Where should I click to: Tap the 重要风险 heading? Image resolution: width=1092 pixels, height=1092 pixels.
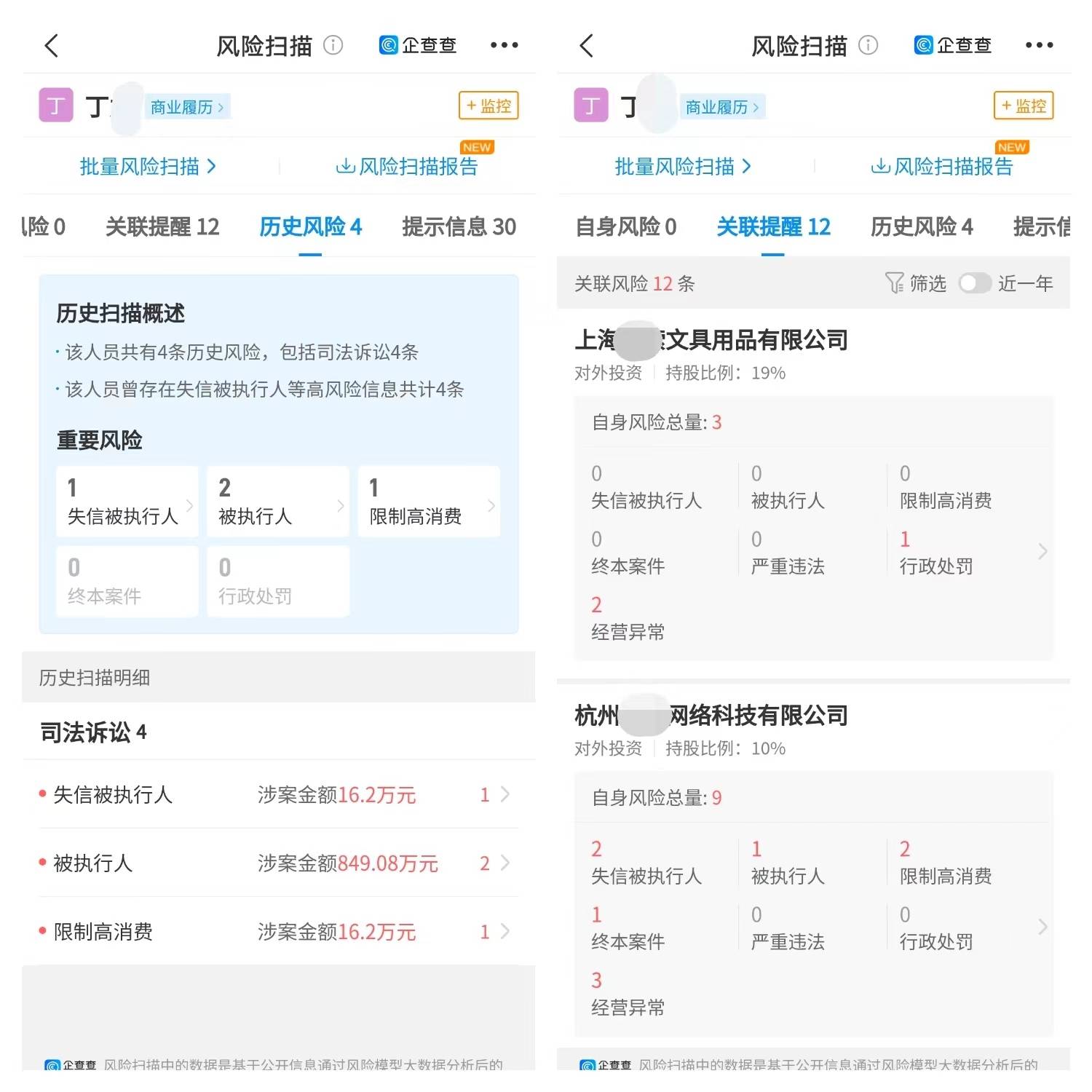point(100,440)
